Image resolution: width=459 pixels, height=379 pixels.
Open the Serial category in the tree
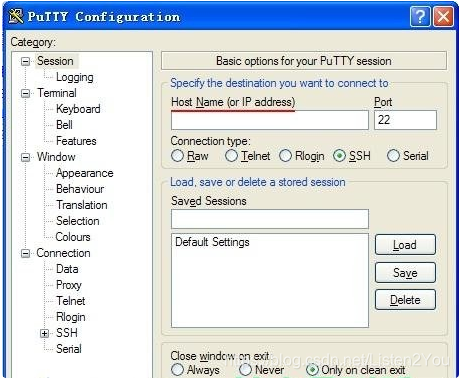(x=69, y=349)
